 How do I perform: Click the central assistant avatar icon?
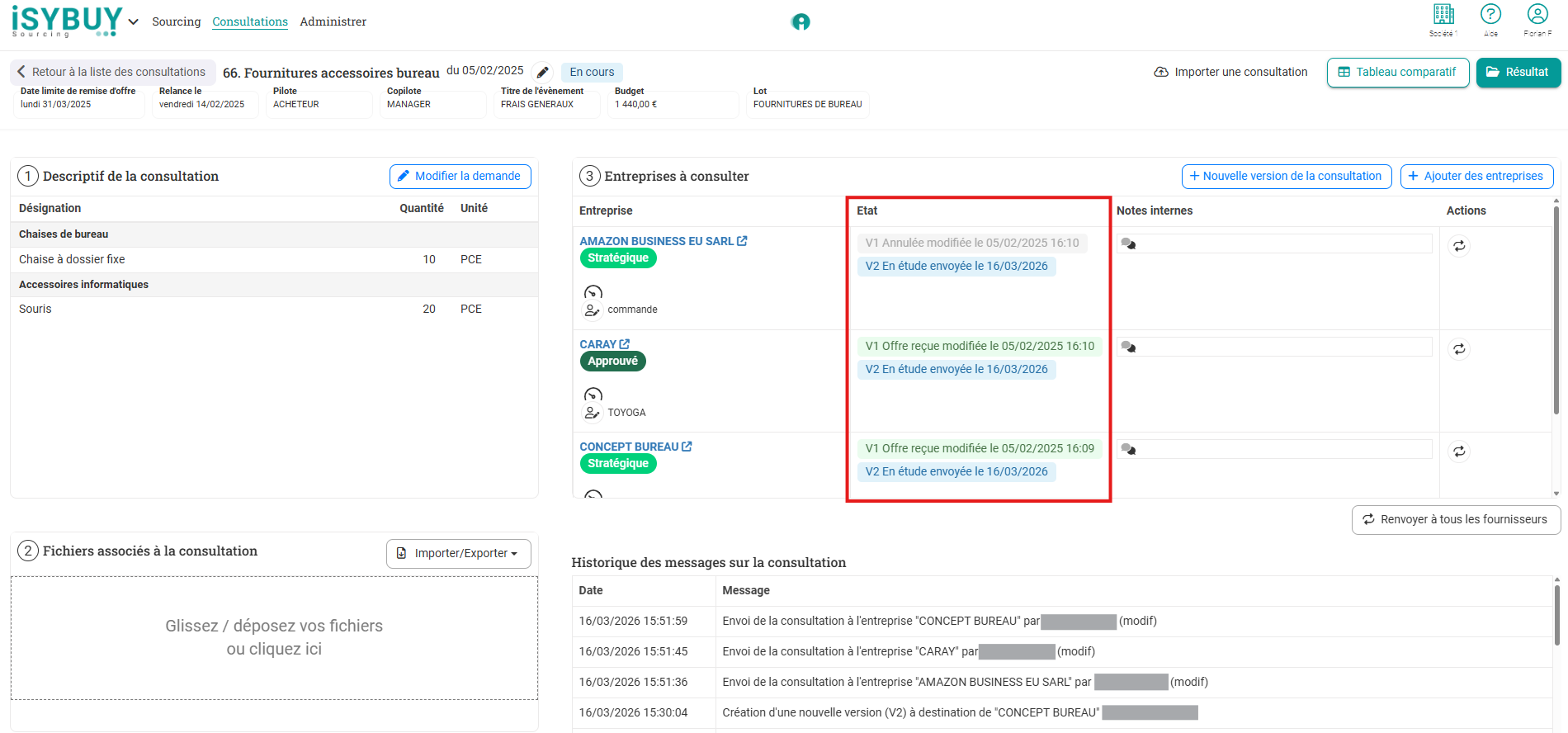click(x=801, y=21)
